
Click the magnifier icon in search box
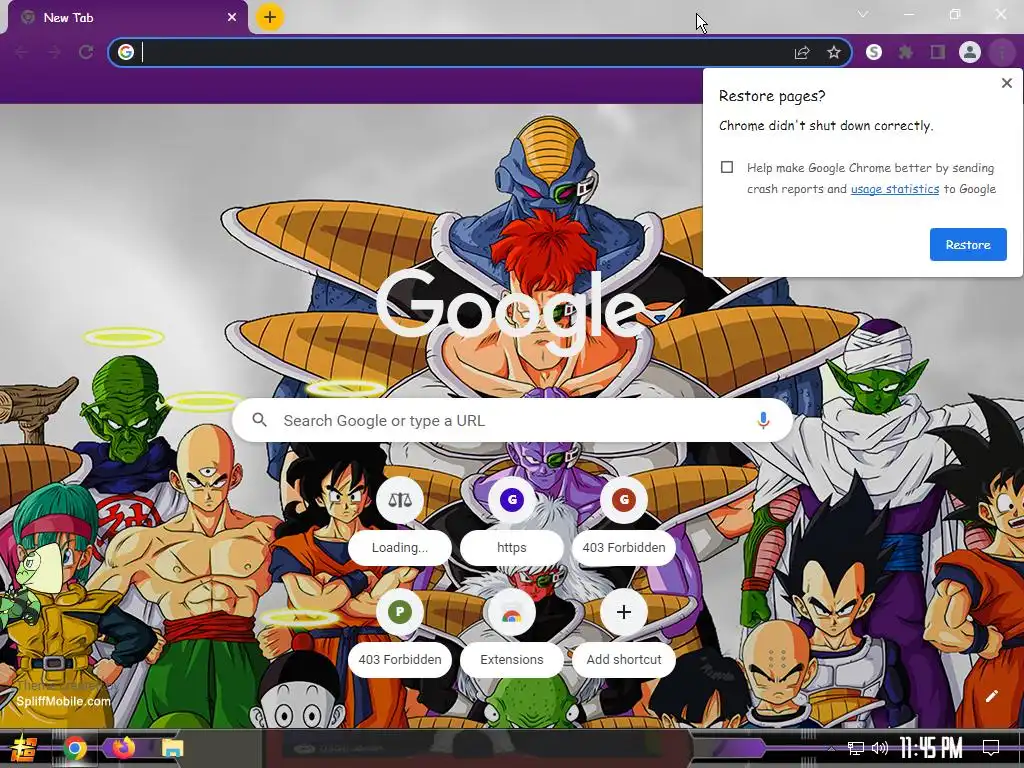pos(259,420)
